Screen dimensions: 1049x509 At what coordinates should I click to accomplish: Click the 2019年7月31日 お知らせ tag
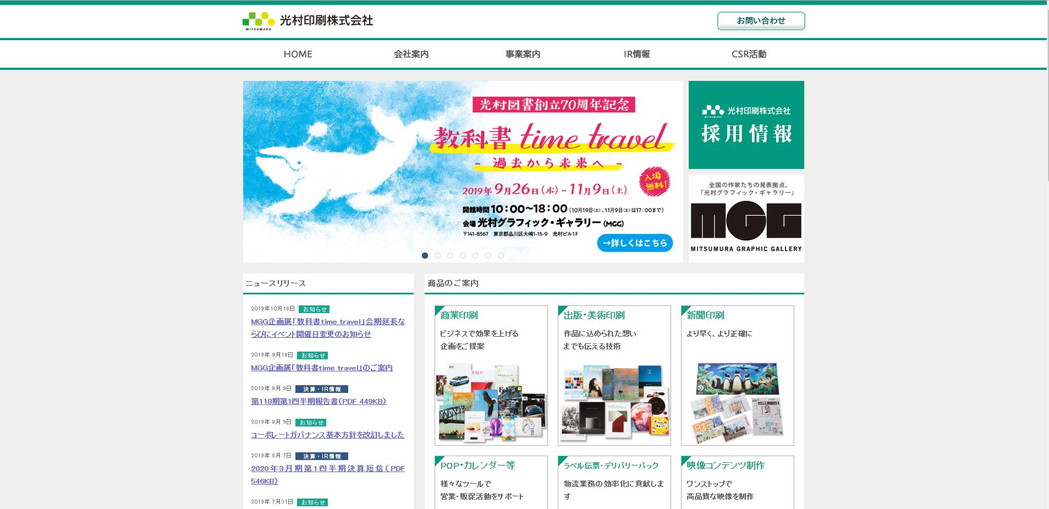[x=312, y=502]
